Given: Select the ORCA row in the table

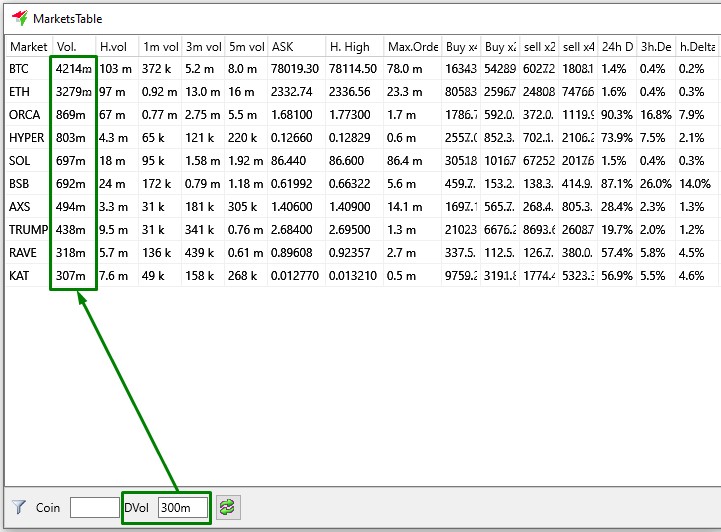Looking at the screenshot, I should pos(24,115).
